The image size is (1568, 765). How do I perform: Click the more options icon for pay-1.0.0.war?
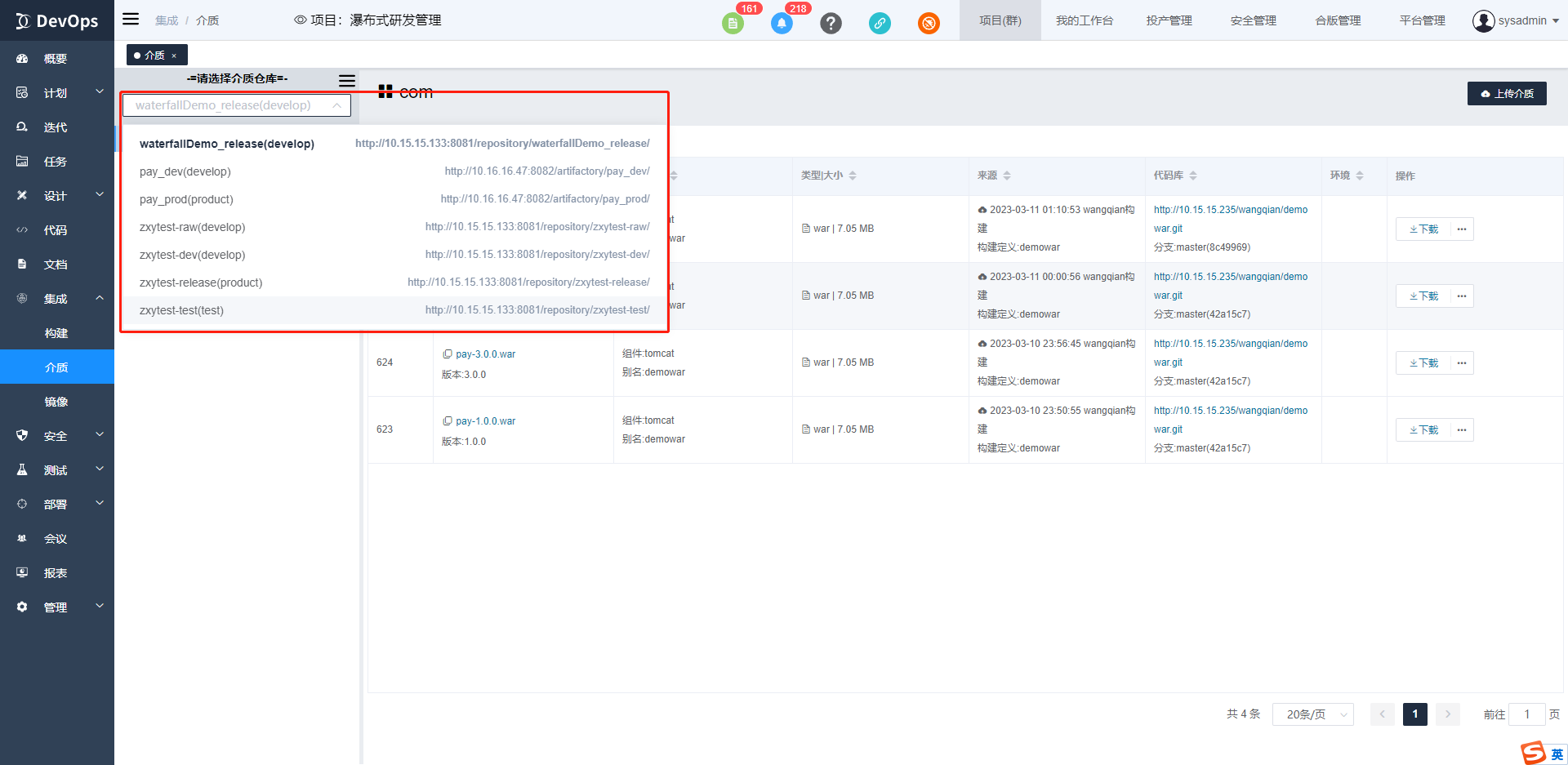pyautogui.click(x=1462, y=429)
